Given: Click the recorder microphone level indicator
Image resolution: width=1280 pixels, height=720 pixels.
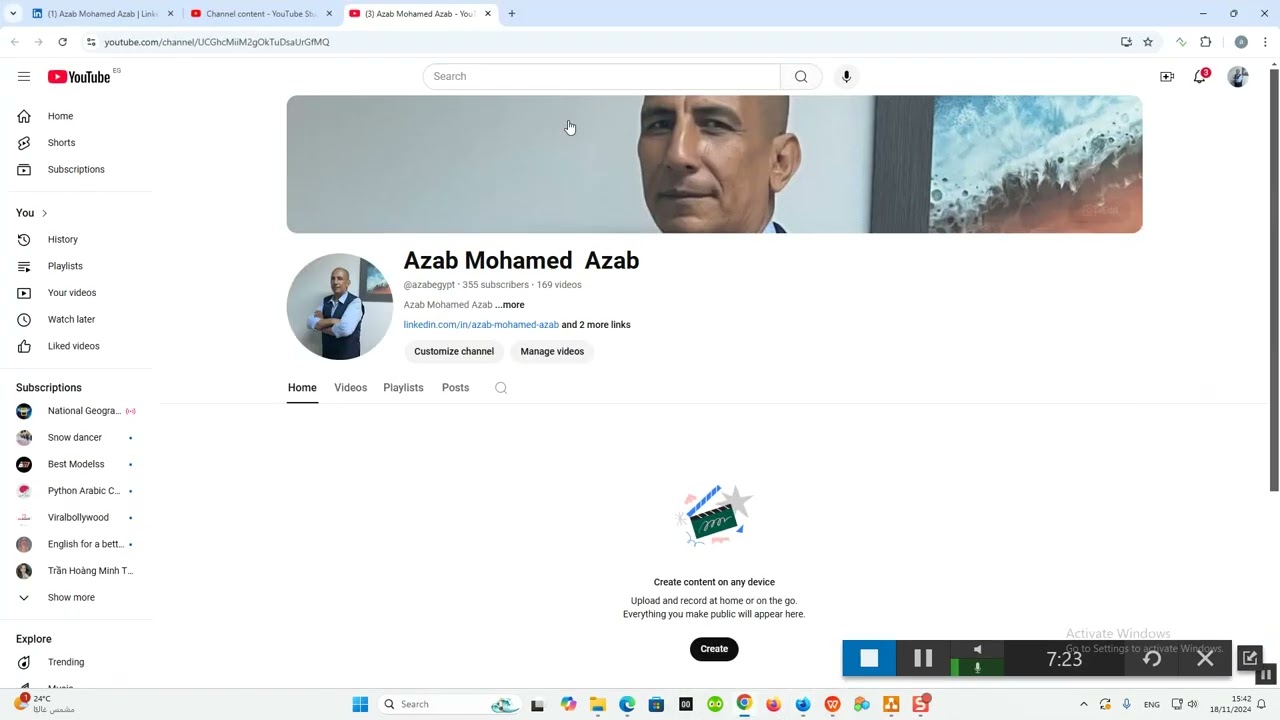Looking at the screenshot, I should (977, 667).
